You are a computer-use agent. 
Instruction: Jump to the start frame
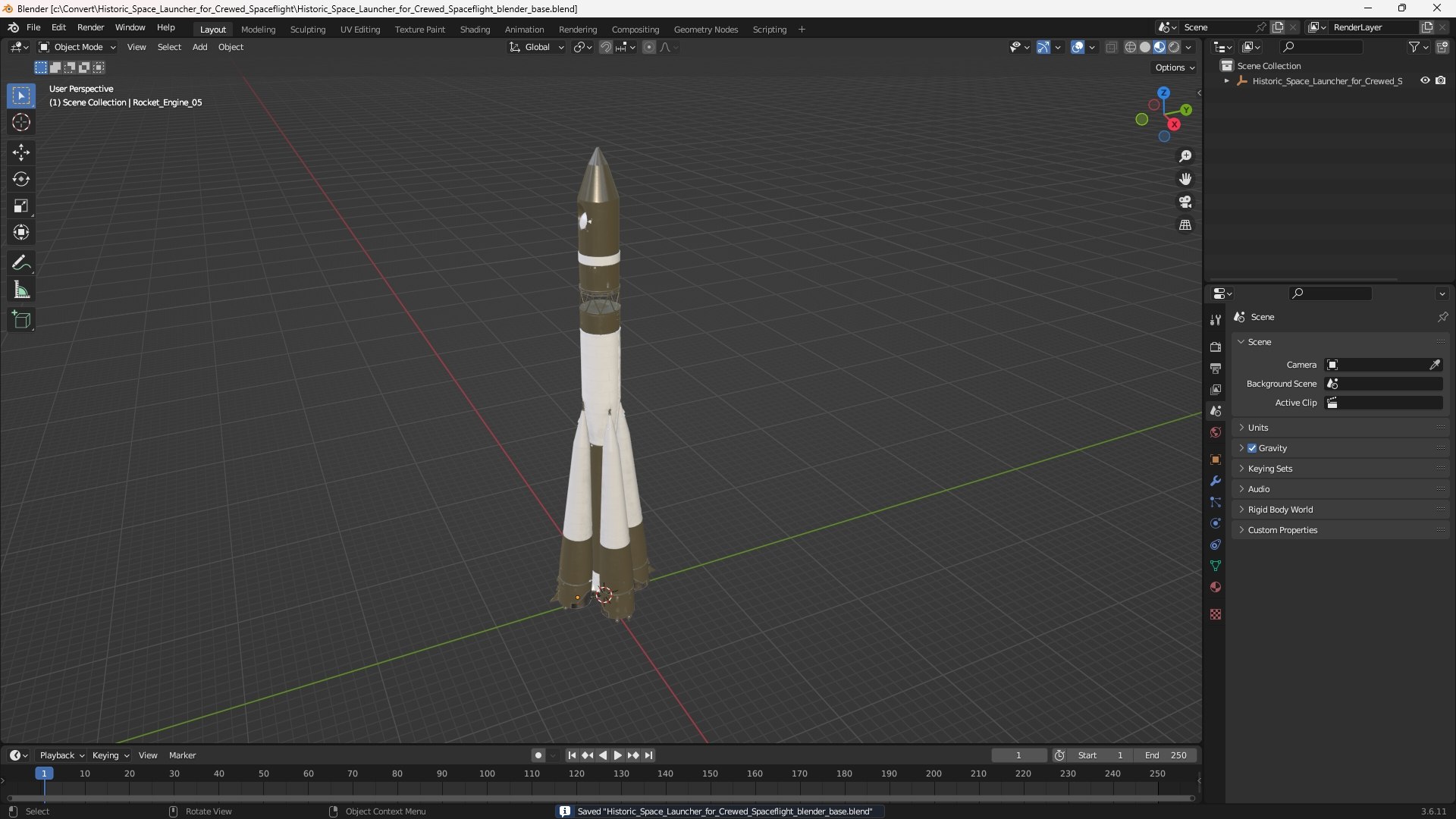tap(572, 755)
